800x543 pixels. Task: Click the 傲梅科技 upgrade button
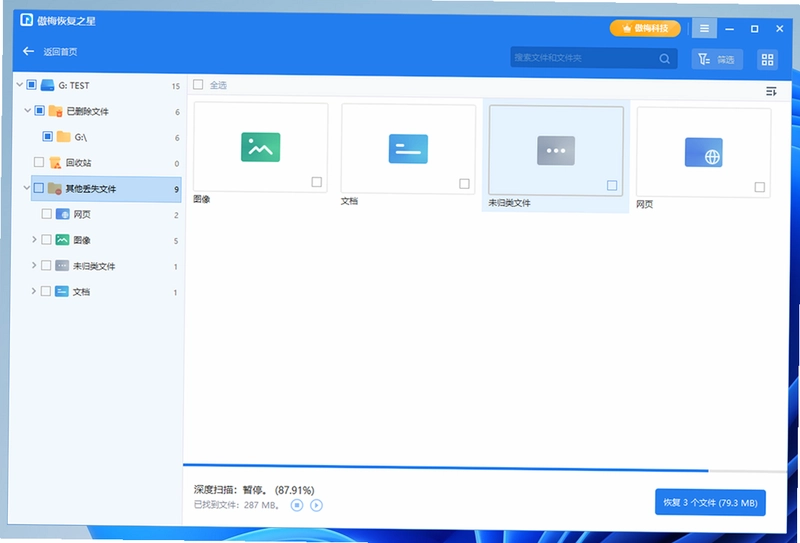pyautogui.click(x=645, y=29)
